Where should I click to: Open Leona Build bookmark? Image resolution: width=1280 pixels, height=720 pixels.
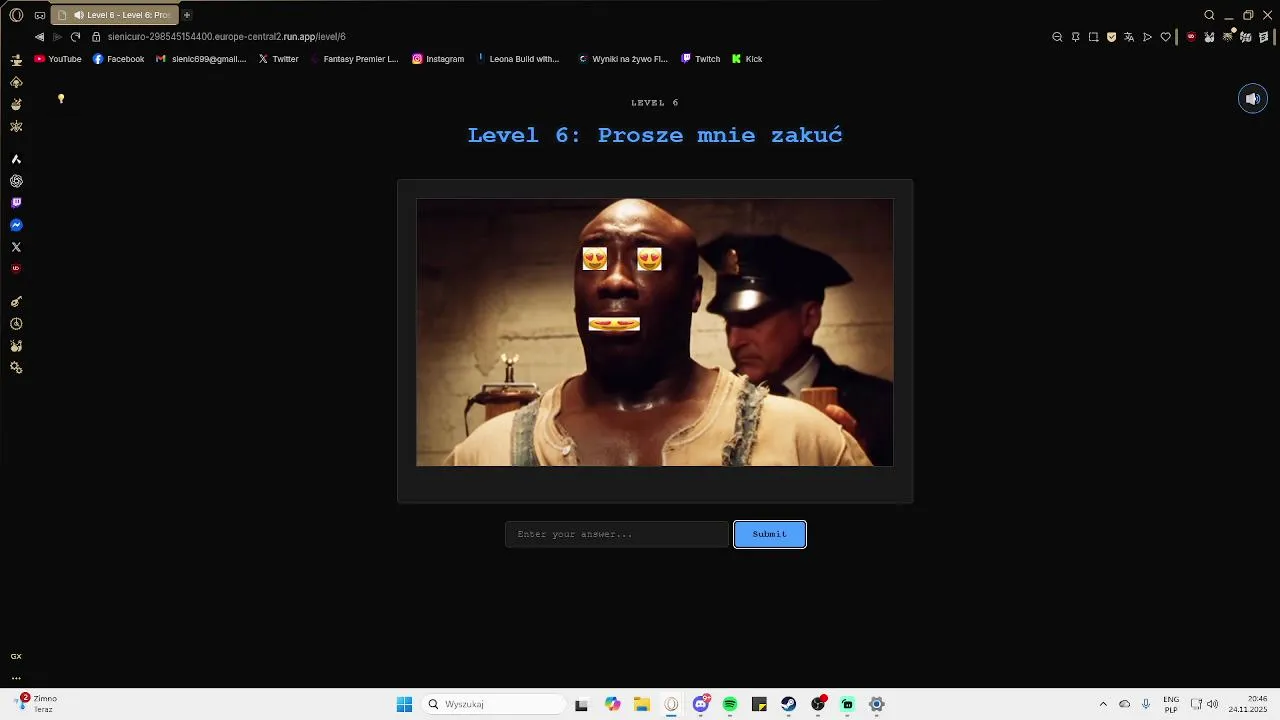518,59
